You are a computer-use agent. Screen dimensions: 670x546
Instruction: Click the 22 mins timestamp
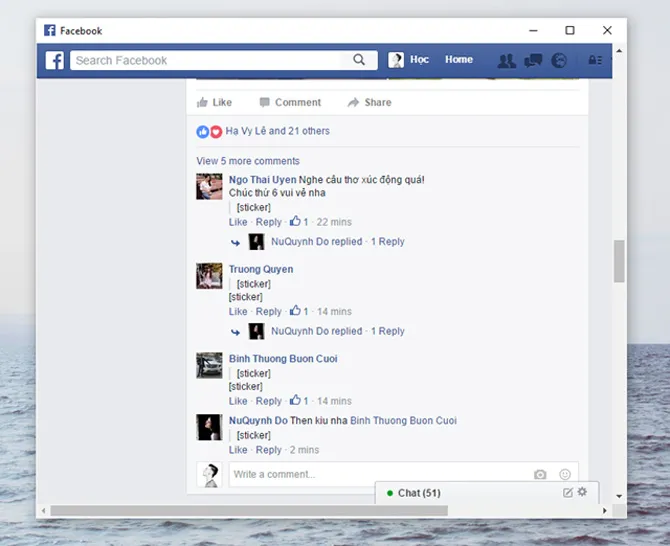[x=334, y=222]
